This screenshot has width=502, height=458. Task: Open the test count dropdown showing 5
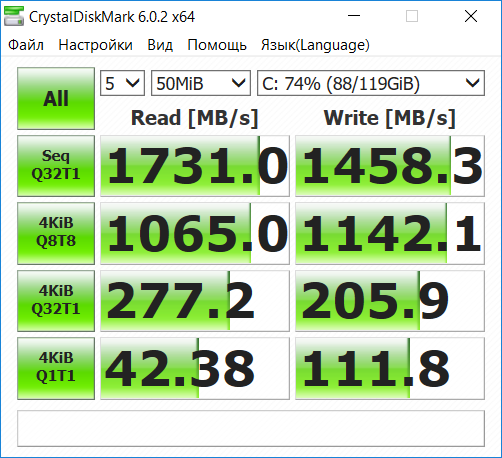click(x=122, y=83)
